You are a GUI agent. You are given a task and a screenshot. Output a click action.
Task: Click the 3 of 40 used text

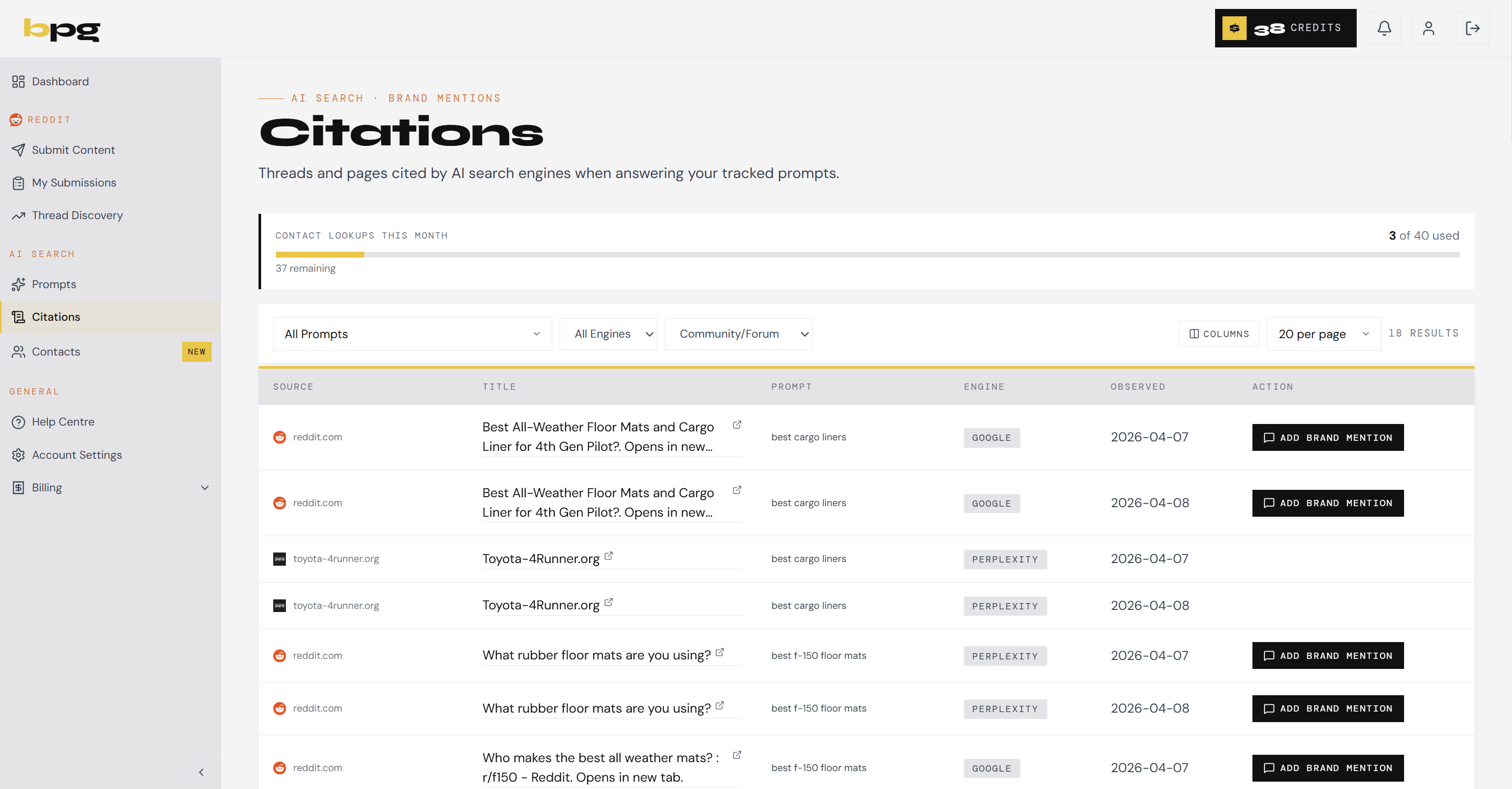[1424, 236]
